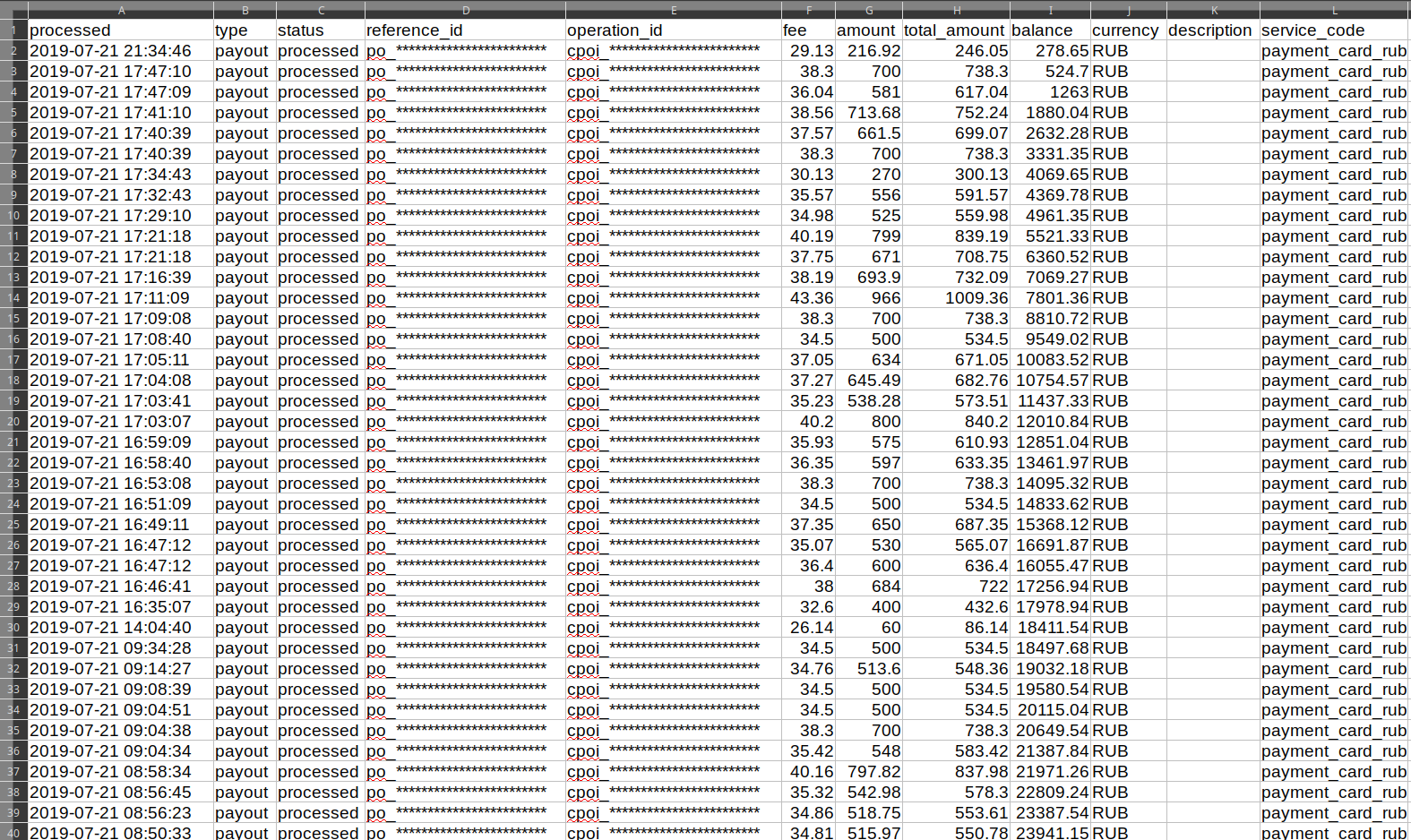
Task: Select total_amount cell 573.51
Action: click(956, 401)
